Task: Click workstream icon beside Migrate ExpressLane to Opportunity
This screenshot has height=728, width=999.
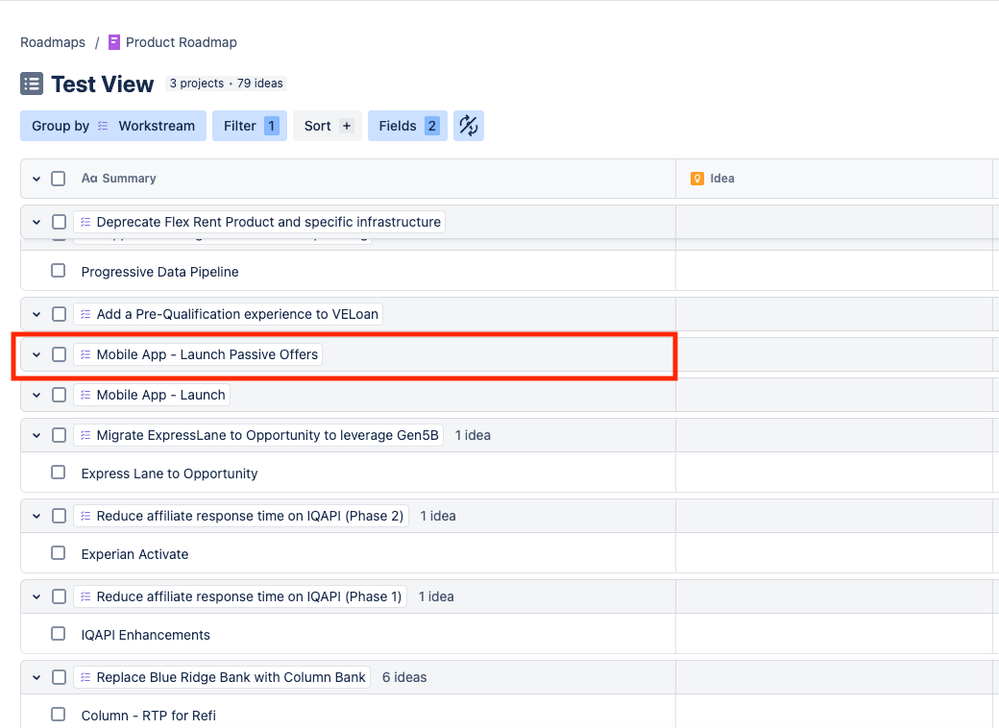Action: [x=86, y=436]
